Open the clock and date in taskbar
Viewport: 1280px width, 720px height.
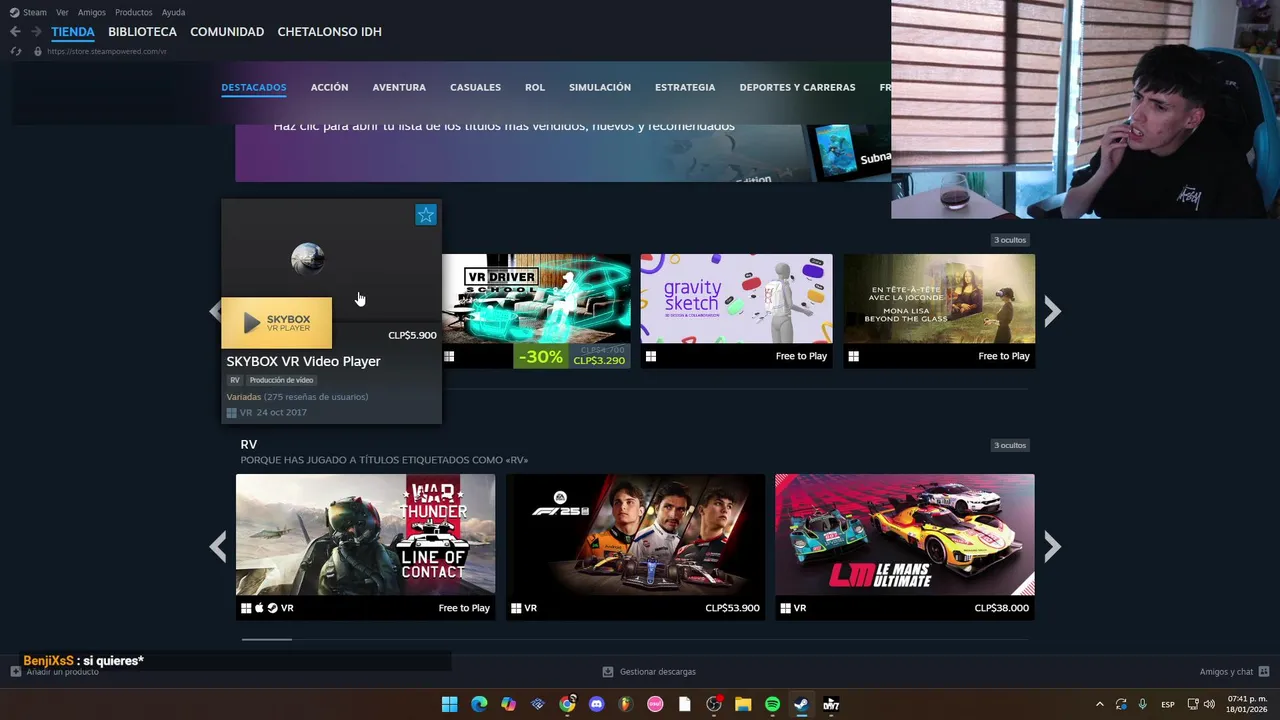click(1247, 704)
